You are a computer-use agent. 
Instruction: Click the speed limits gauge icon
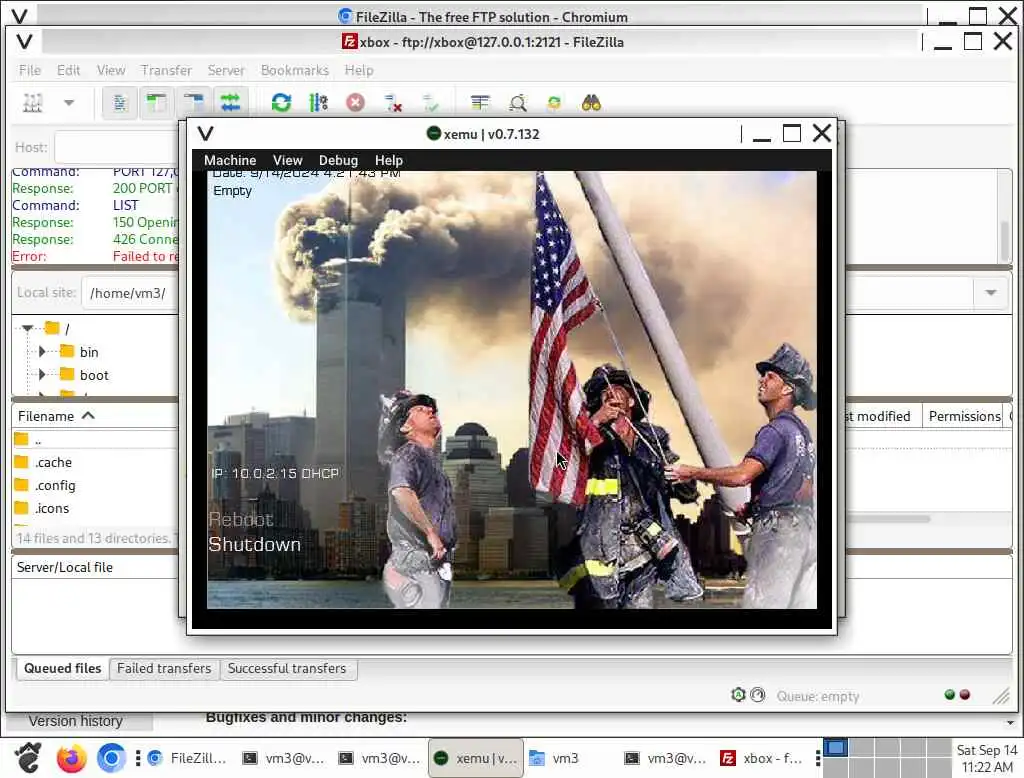point(758,695)
